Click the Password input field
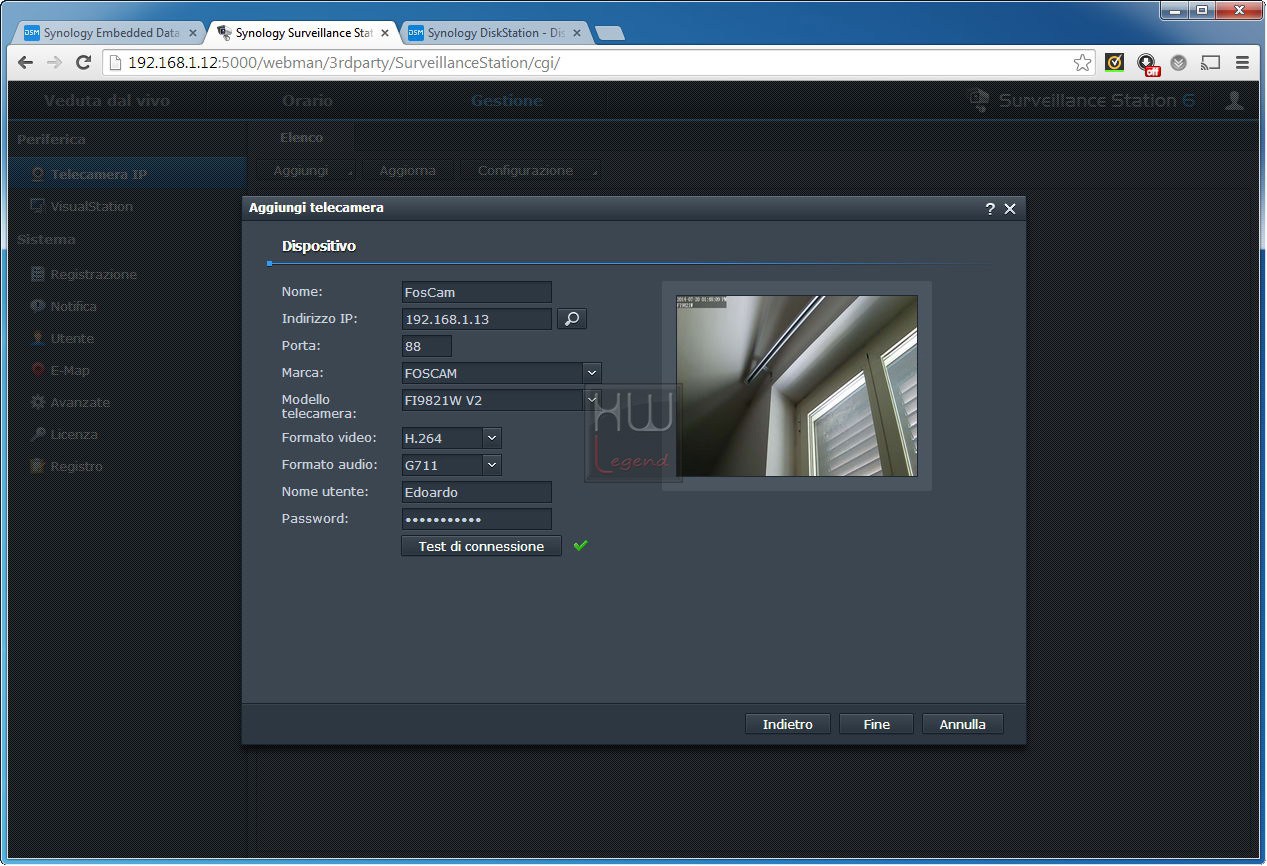Screen dimensions: 1267x866 pyautogui.click(x=477, y=519)
